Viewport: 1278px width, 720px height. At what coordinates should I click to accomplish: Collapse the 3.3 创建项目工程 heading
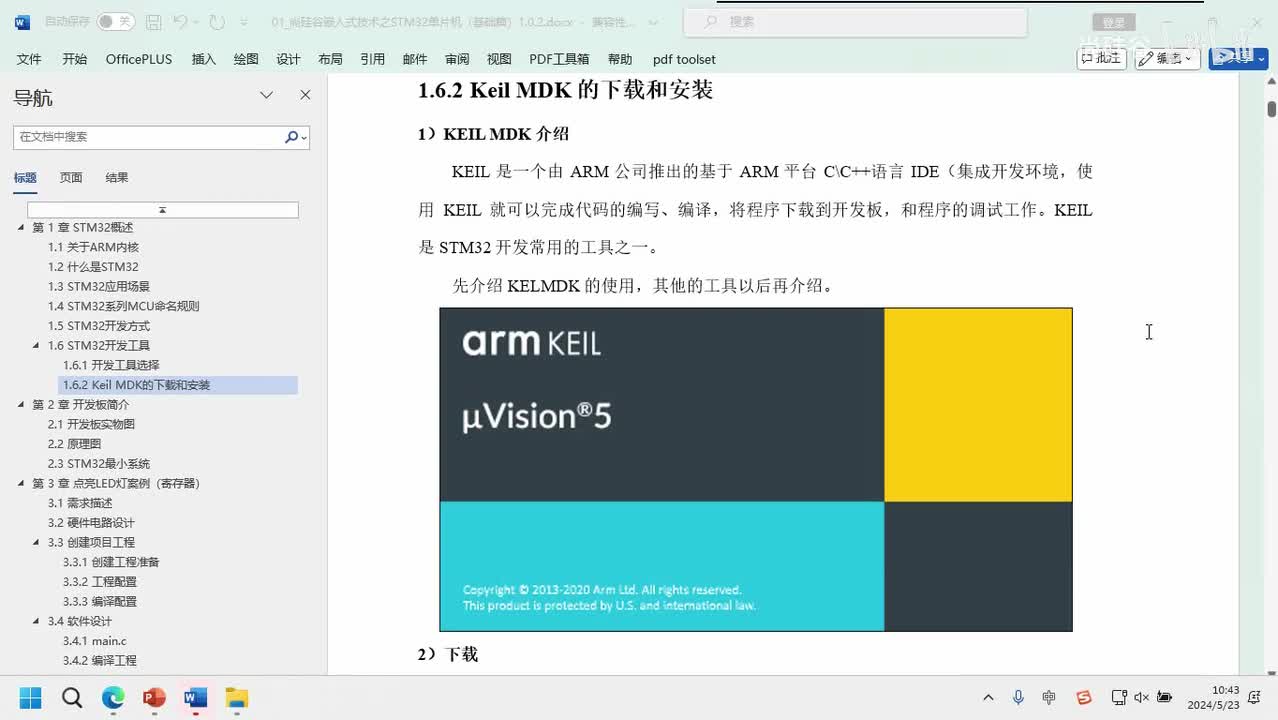pos(37,543)
